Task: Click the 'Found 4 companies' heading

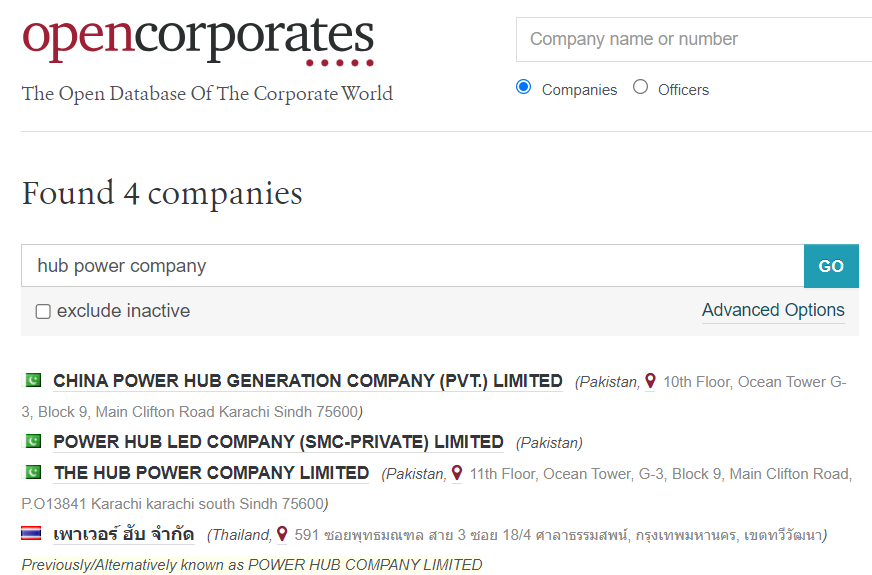Action: click(x=162, y=193)
